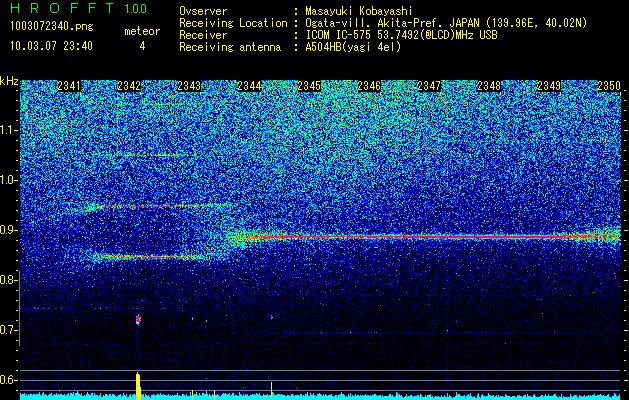Click the bright meteor echo burst near 0.72 kHz
The height and width of the screenshot is (400, 629).
[x=138, y=319]
